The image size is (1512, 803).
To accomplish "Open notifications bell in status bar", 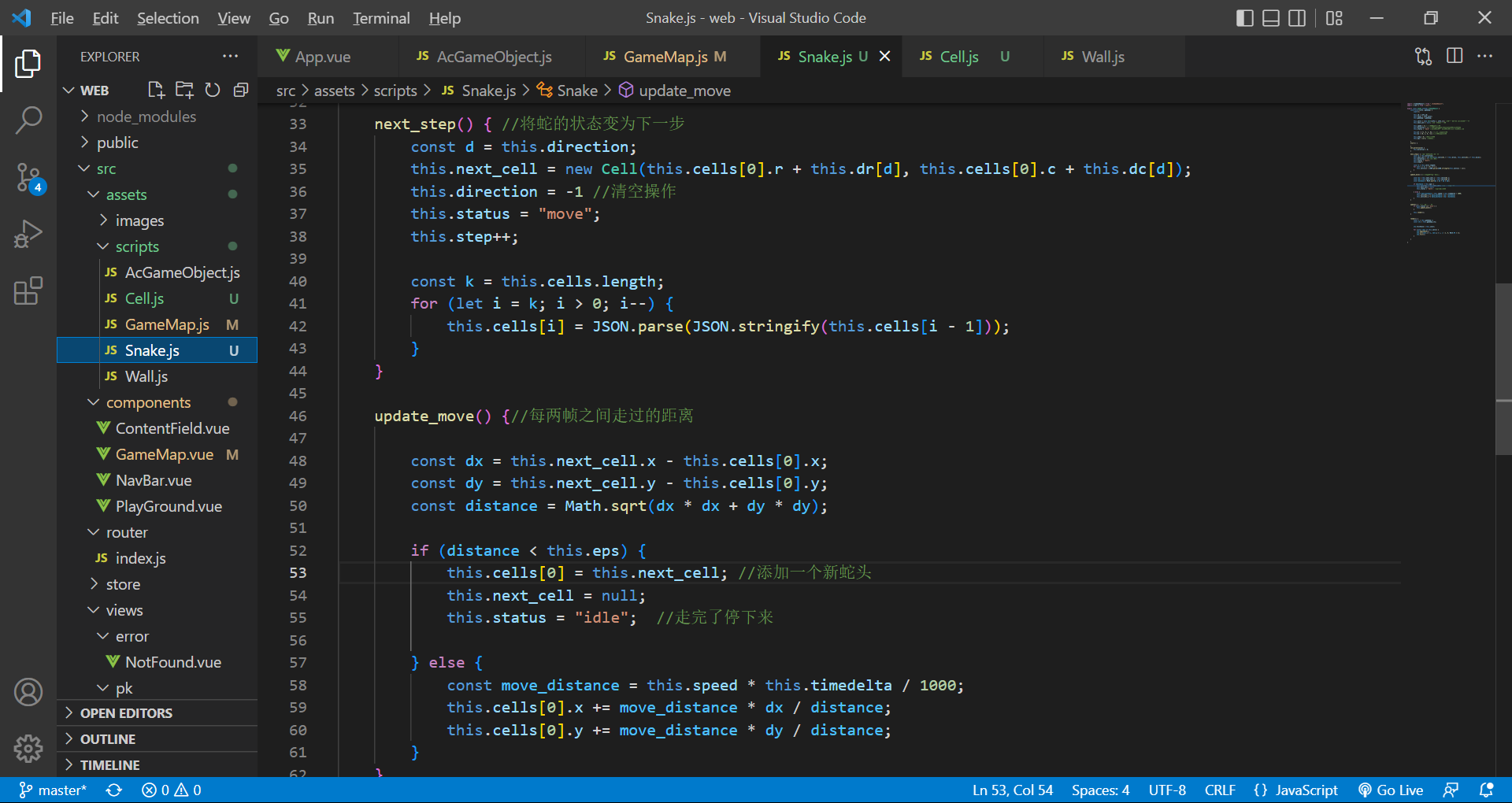I will click(1486, 790).
